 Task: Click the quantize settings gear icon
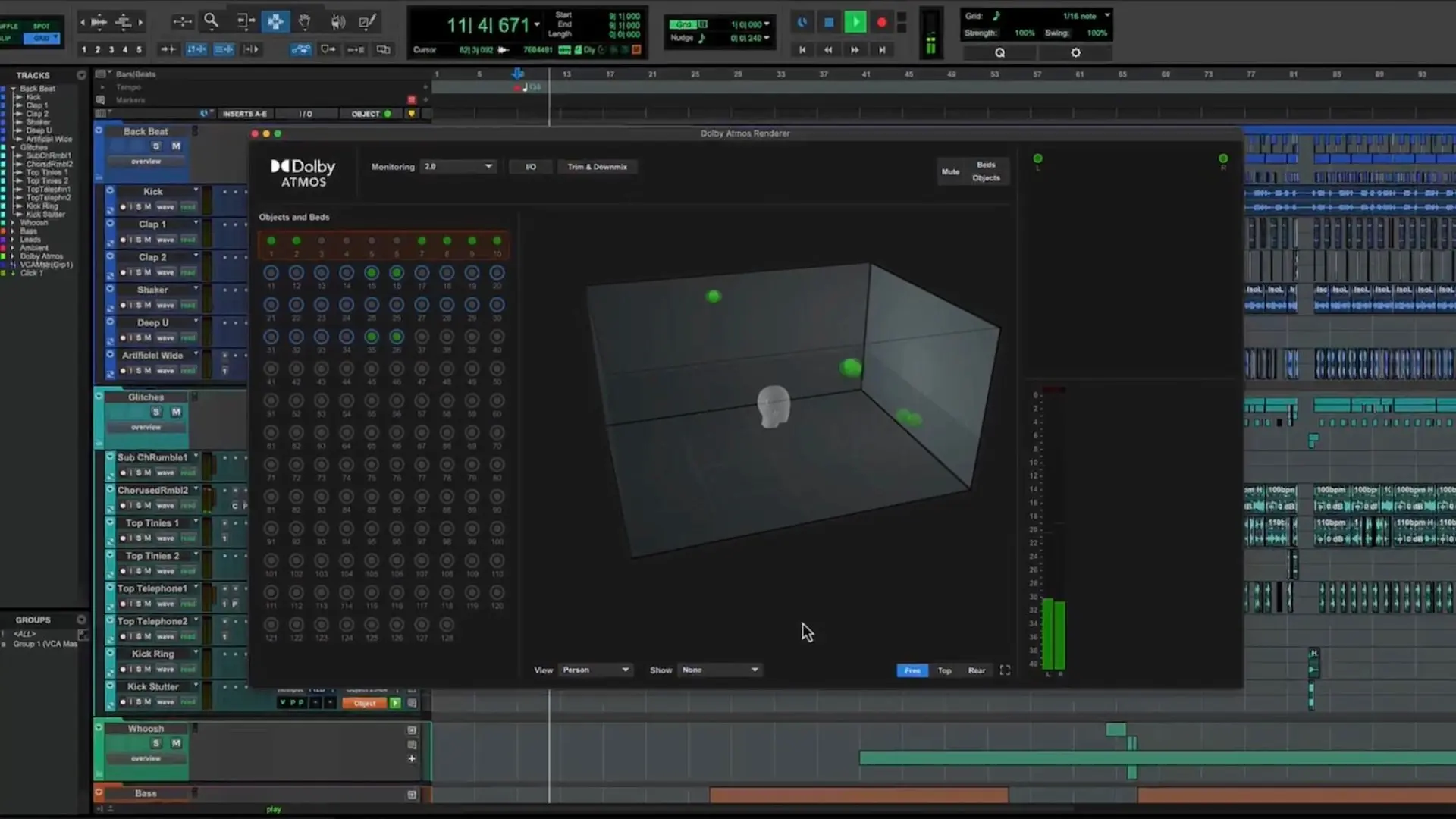click(1075, 52)
